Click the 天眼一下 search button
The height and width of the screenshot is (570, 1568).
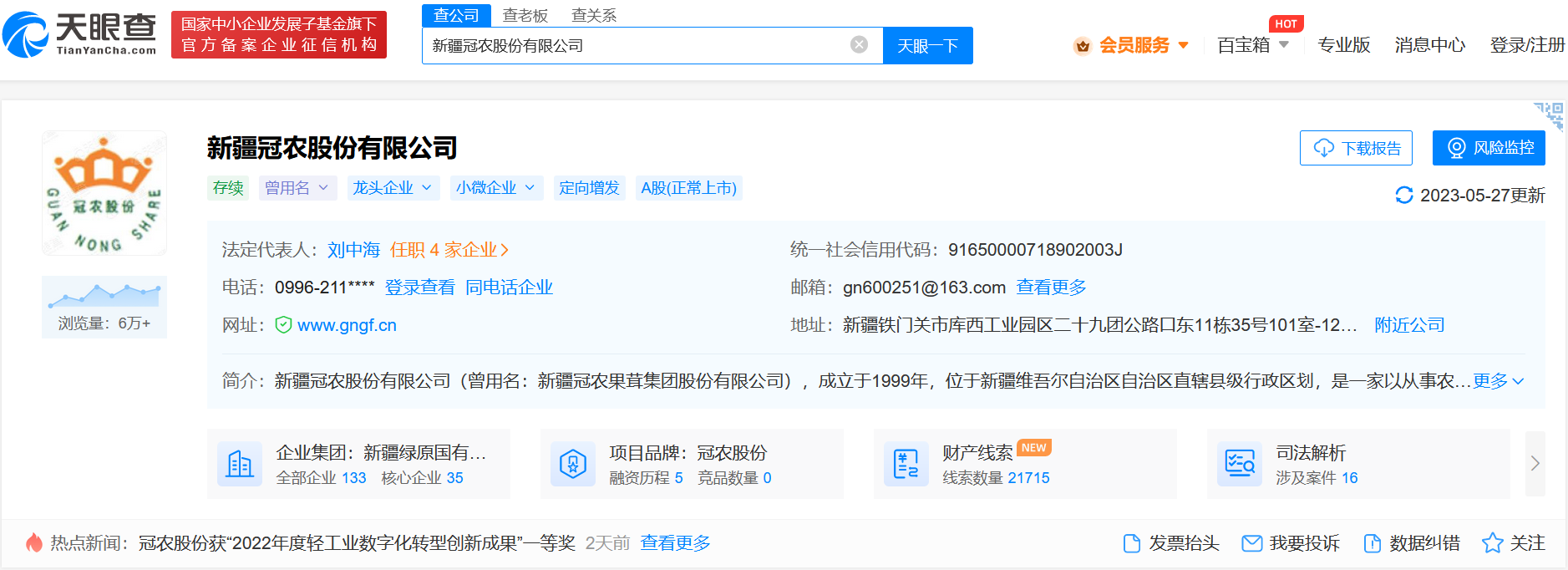[927, 46]
